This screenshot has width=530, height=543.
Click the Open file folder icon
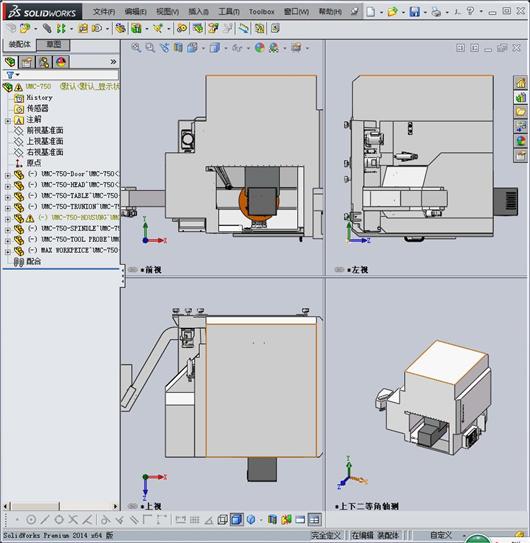point(392,12)
